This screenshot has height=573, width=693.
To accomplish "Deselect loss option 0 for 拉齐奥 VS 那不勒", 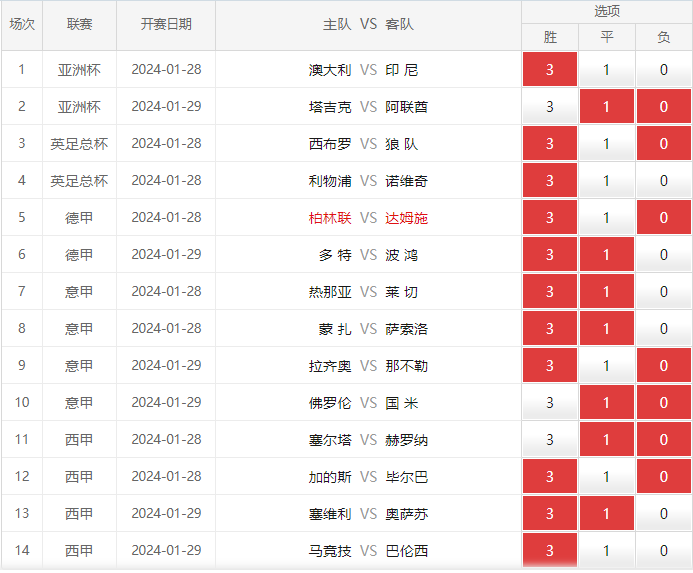I will (x=663, y=366).
